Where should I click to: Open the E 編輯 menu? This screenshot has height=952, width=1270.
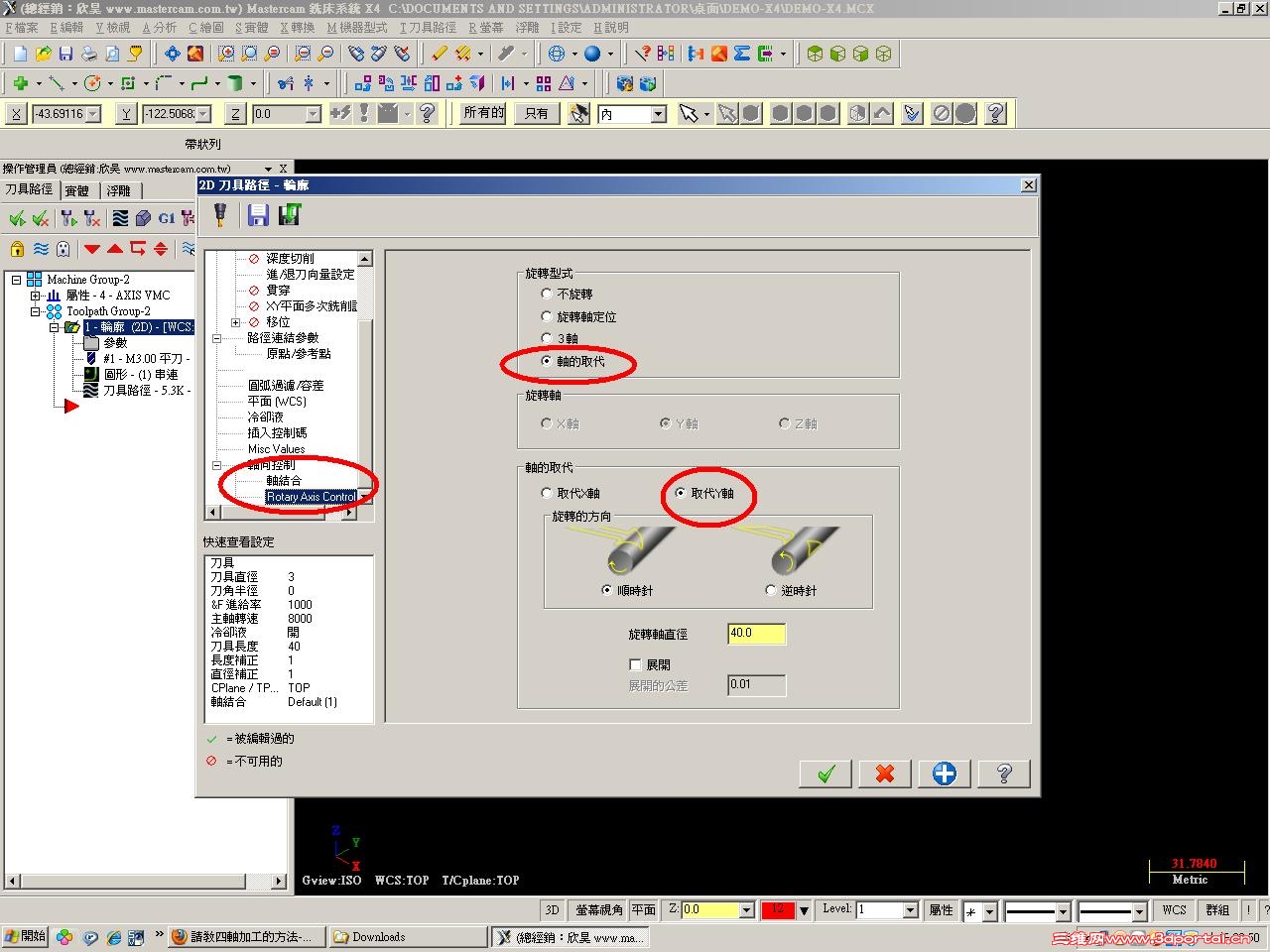tap(66, 28)
